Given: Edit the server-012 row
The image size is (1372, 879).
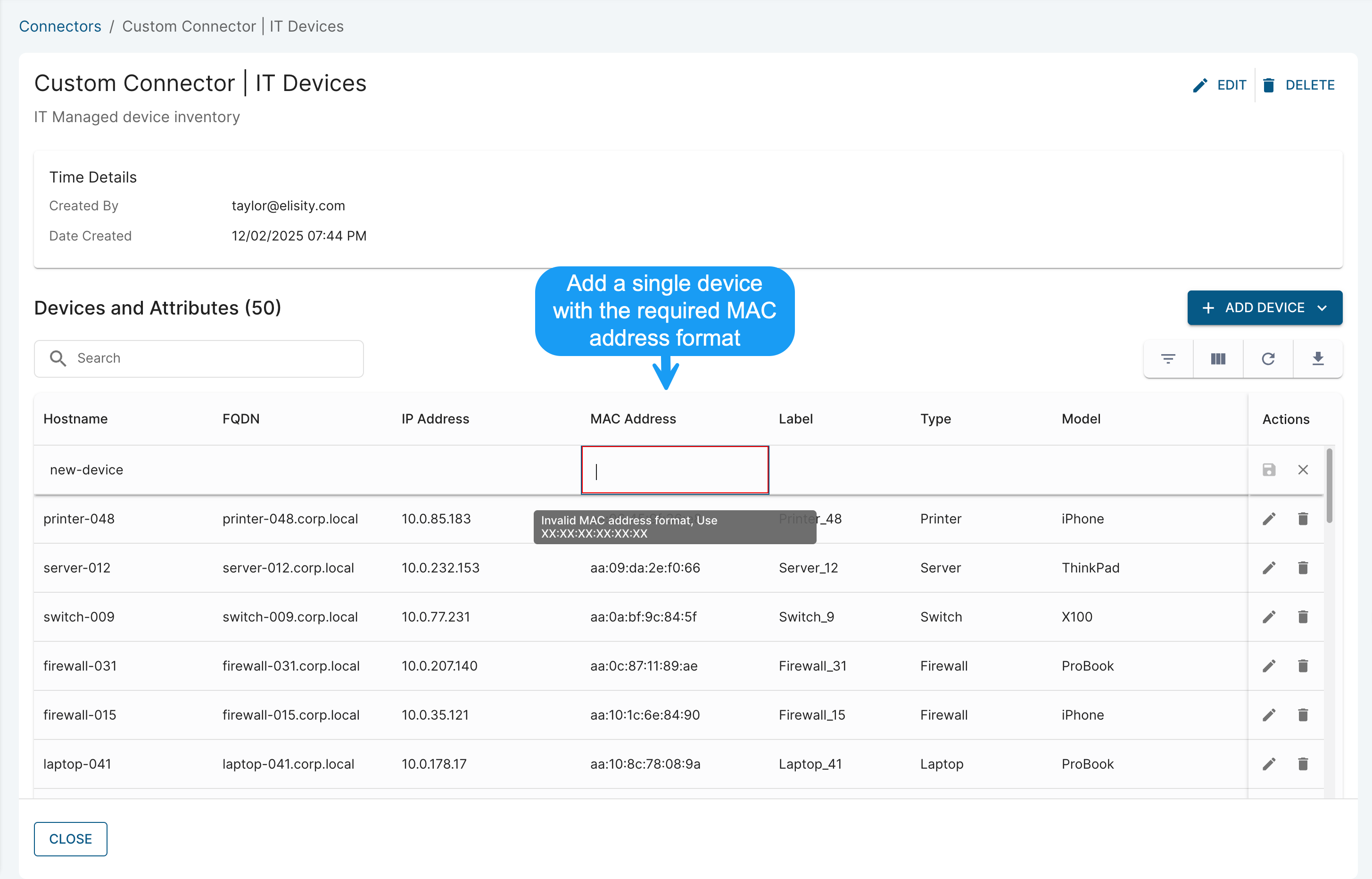Looking at the screenshot, I should coord(1269,568).
